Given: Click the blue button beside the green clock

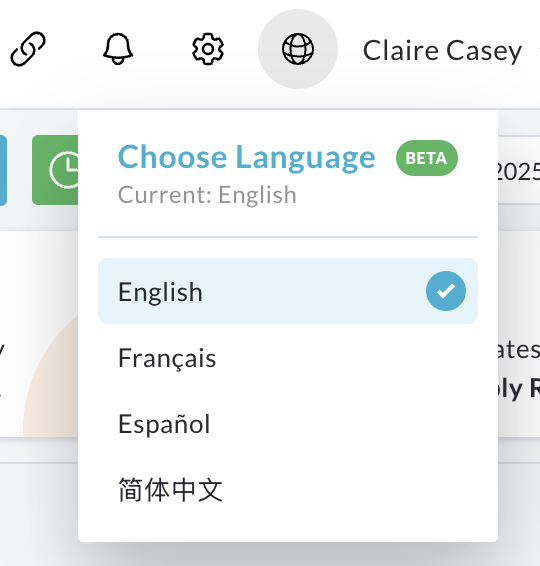Looking at the screenshot, I should (3, 170).
